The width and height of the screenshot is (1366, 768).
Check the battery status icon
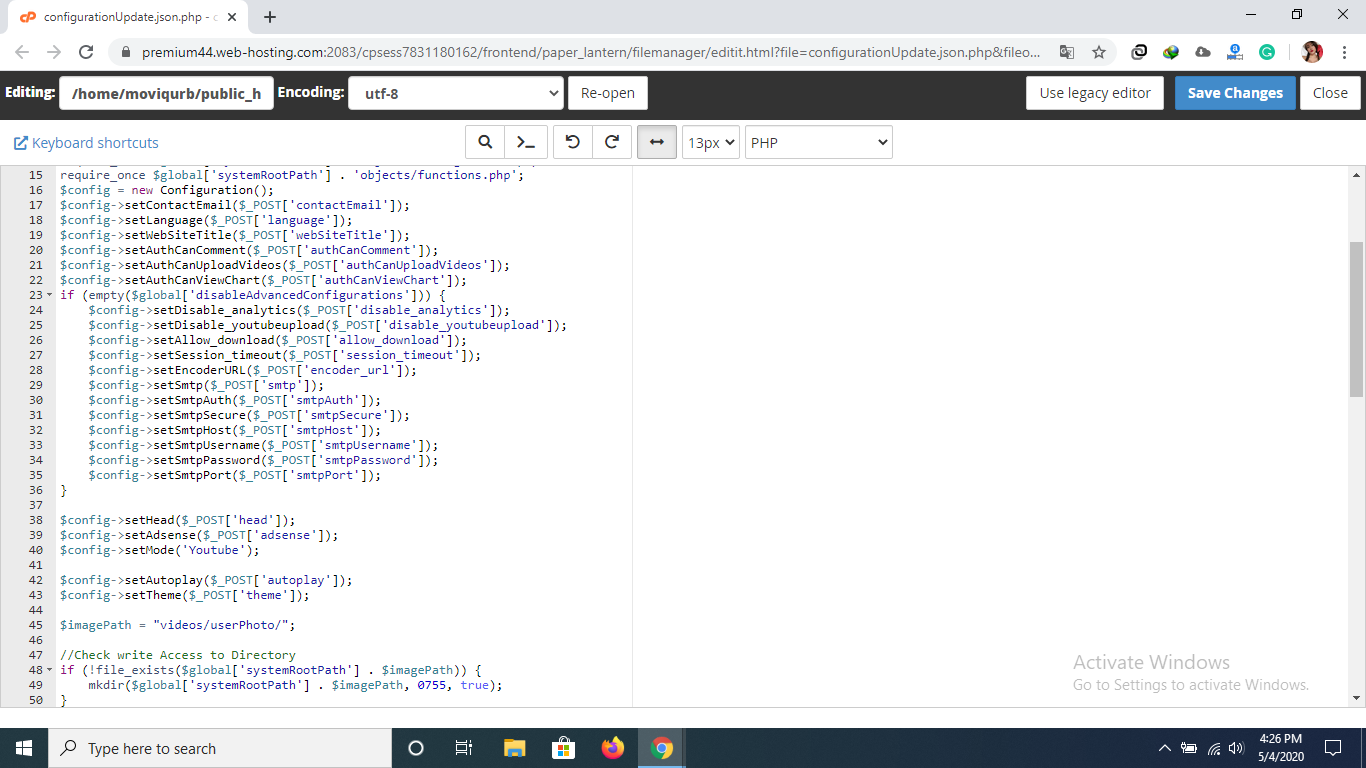(1189, 748)
